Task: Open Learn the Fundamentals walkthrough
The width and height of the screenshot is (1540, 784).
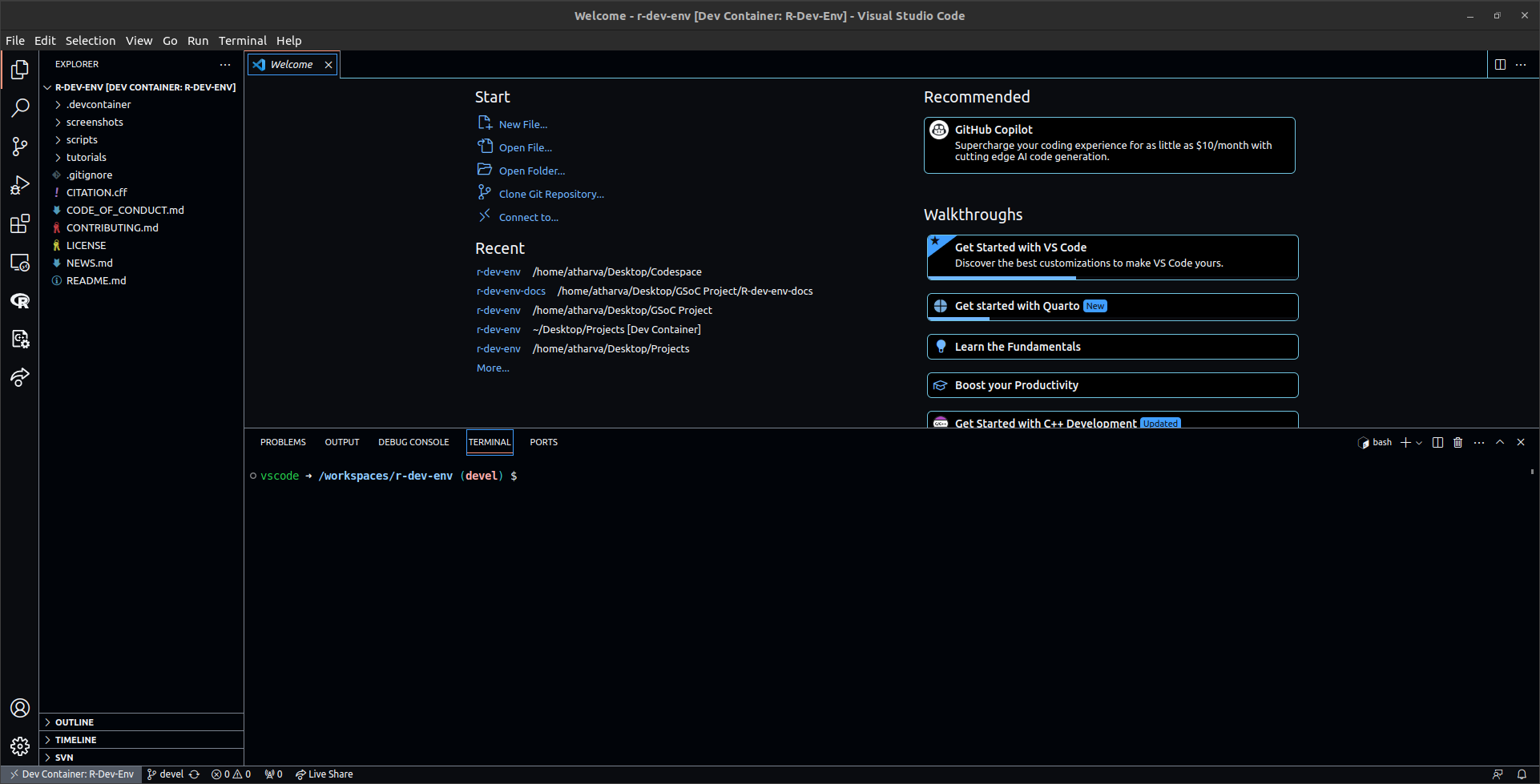Action: click(x=1113, y=347)
